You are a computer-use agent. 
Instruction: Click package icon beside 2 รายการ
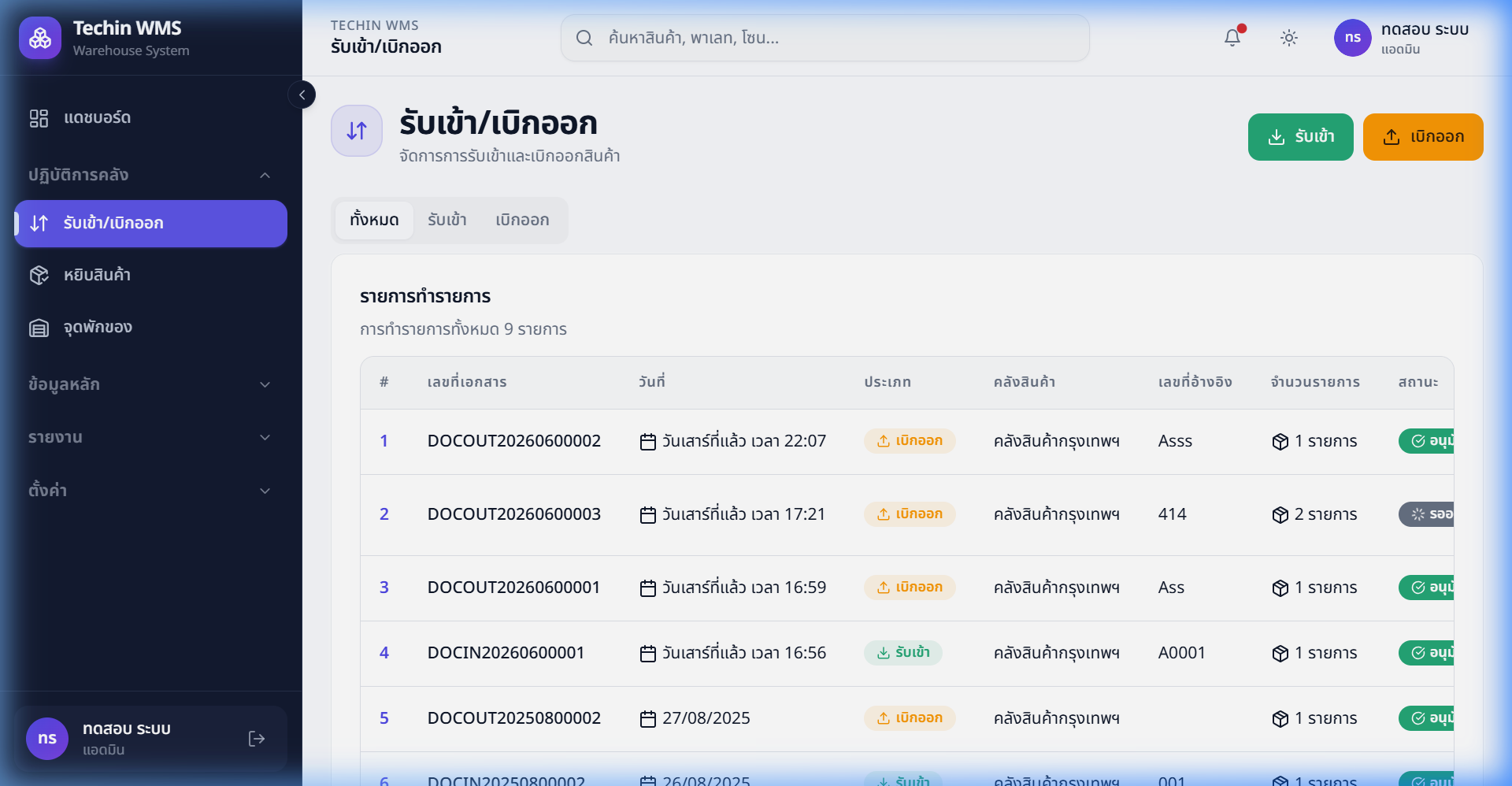tap(1280, 515)
